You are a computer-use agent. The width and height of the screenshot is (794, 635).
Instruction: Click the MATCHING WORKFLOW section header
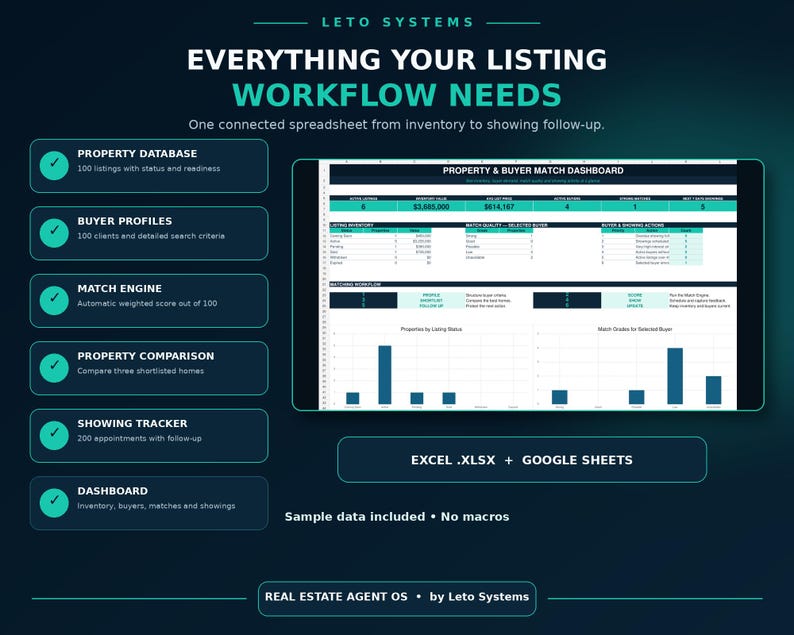[355, 285]
